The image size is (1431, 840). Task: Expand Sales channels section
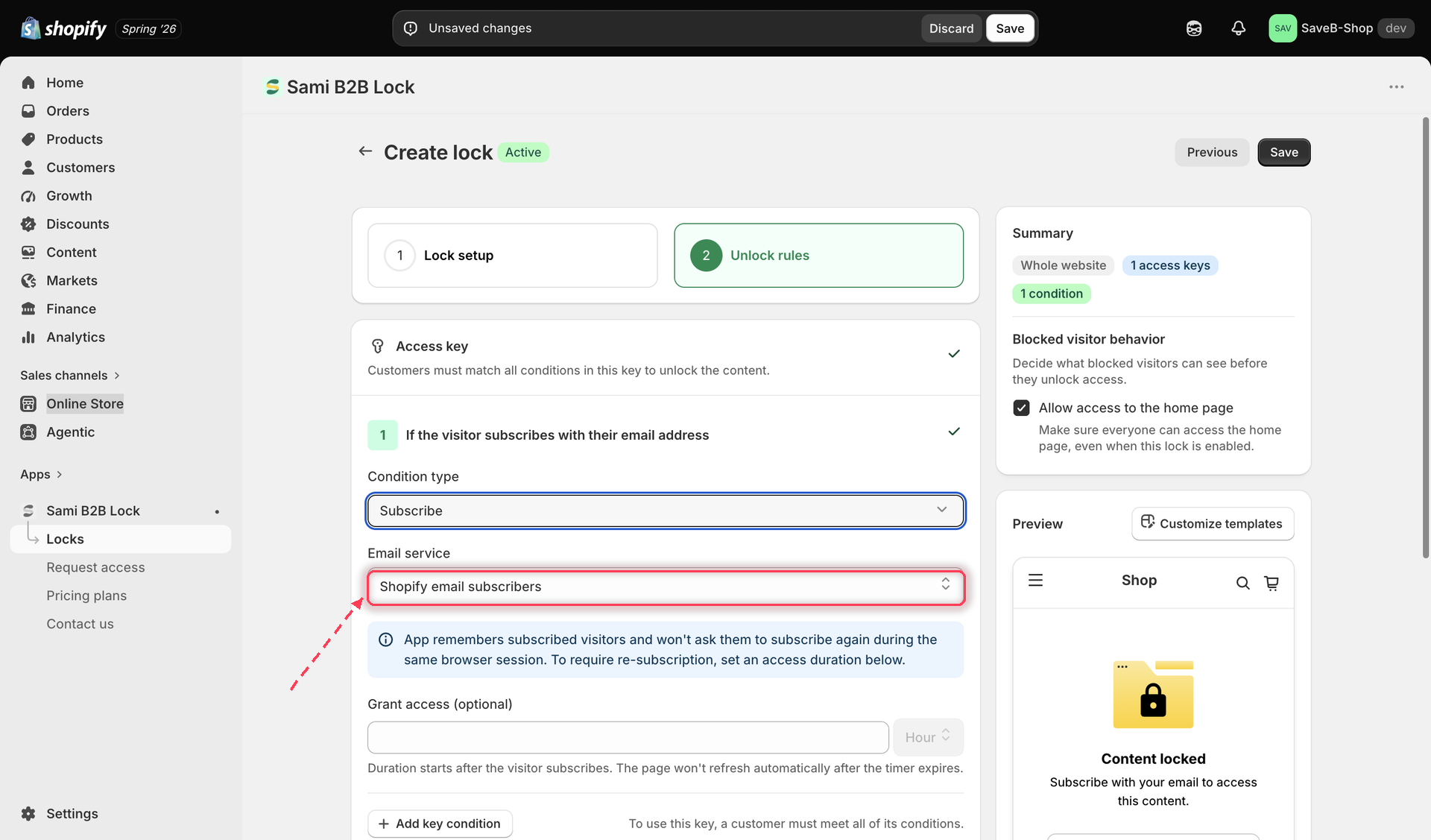[x=70, y=375]
